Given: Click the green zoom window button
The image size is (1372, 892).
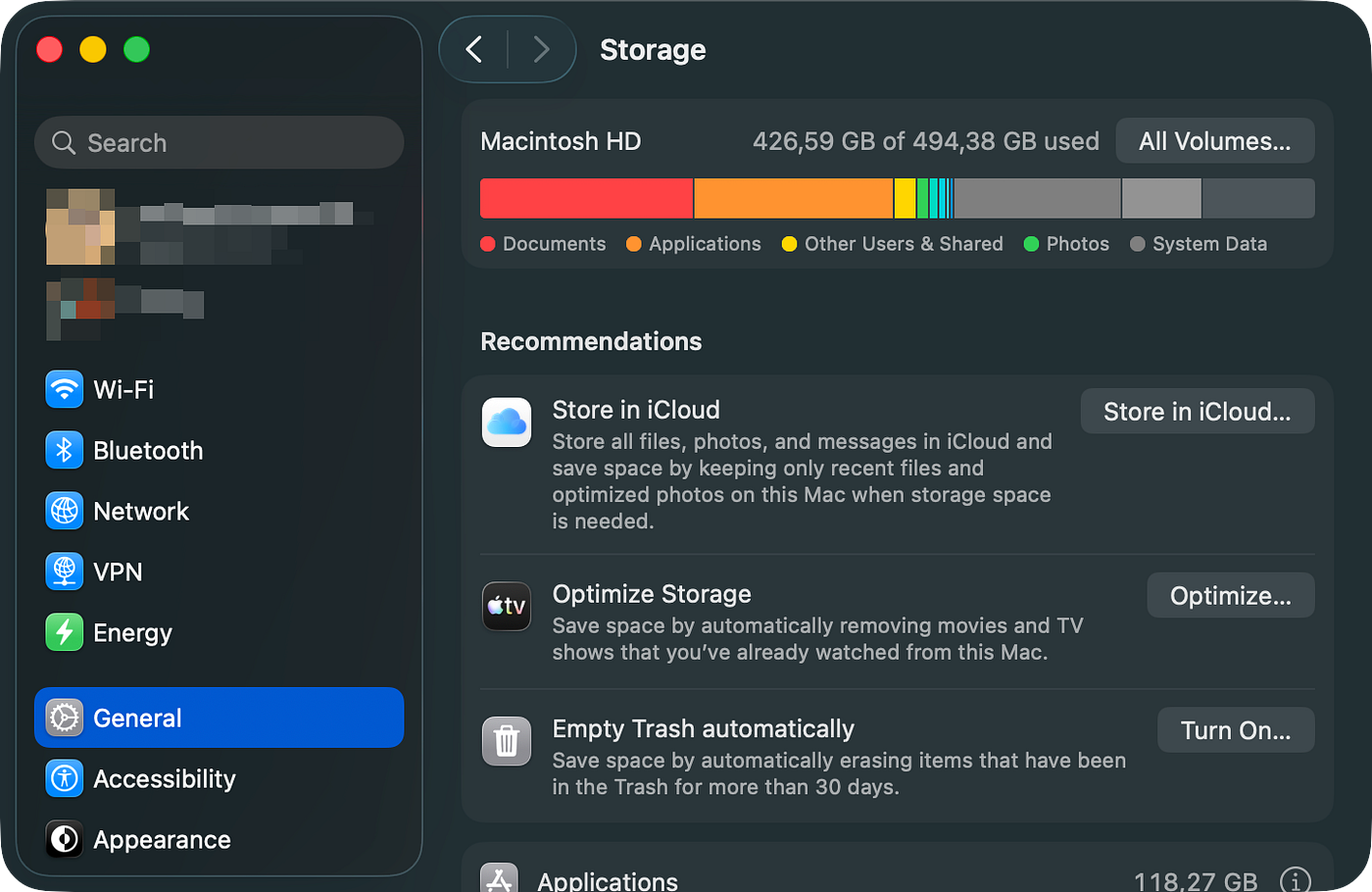Looking at the screenshot, I should click(x=137, y=49).
